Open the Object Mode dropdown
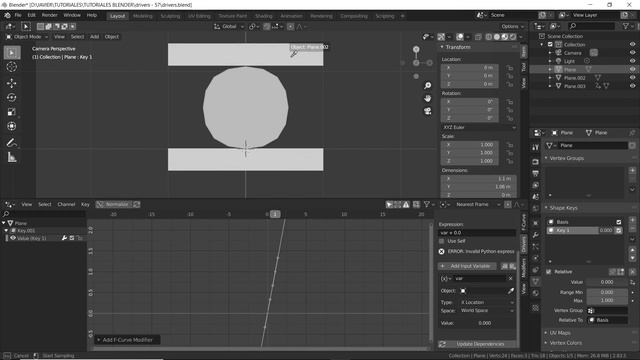640x360 pixels. 27,37
